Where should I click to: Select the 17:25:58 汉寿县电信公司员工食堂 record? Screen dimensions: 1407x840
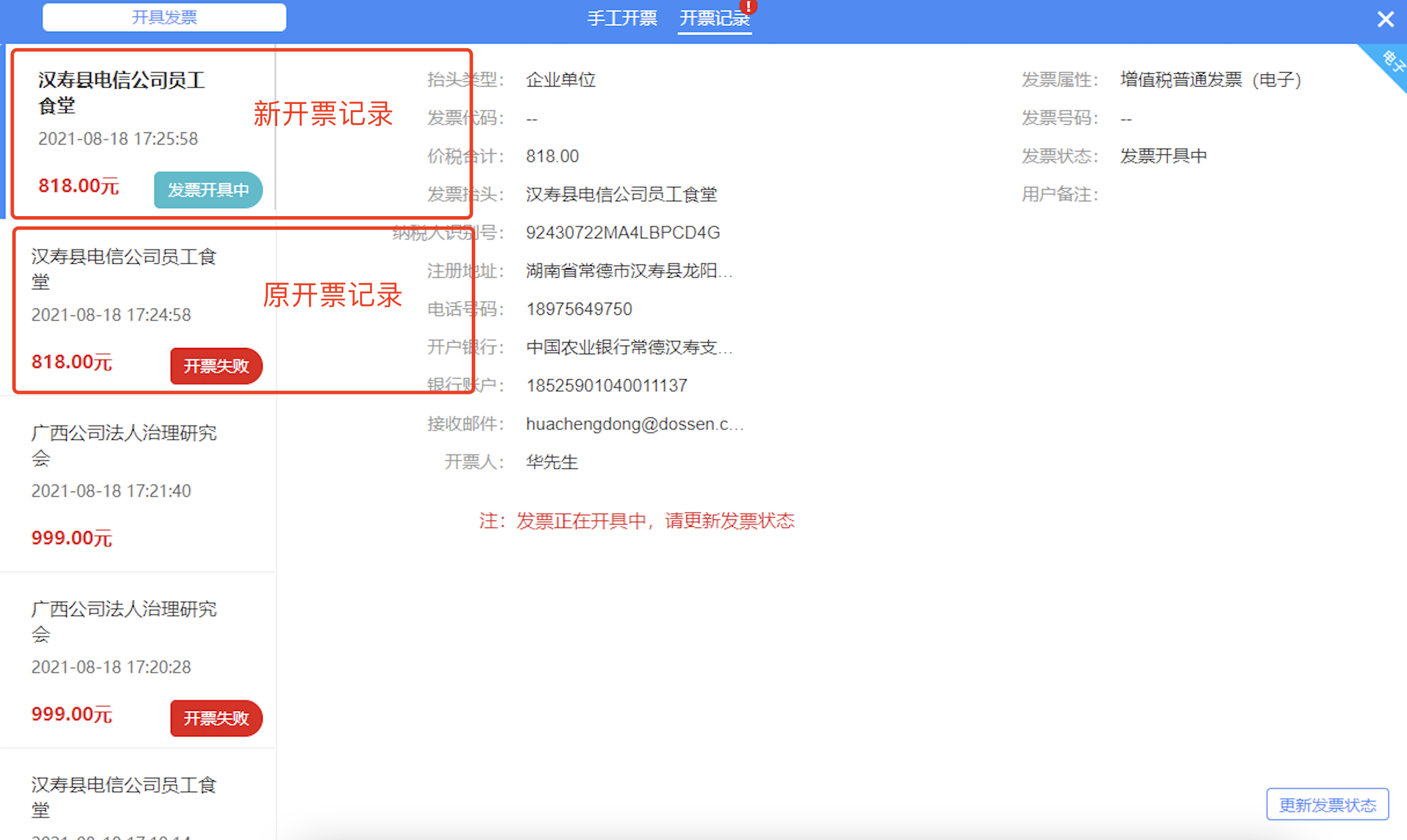[139, 132]
